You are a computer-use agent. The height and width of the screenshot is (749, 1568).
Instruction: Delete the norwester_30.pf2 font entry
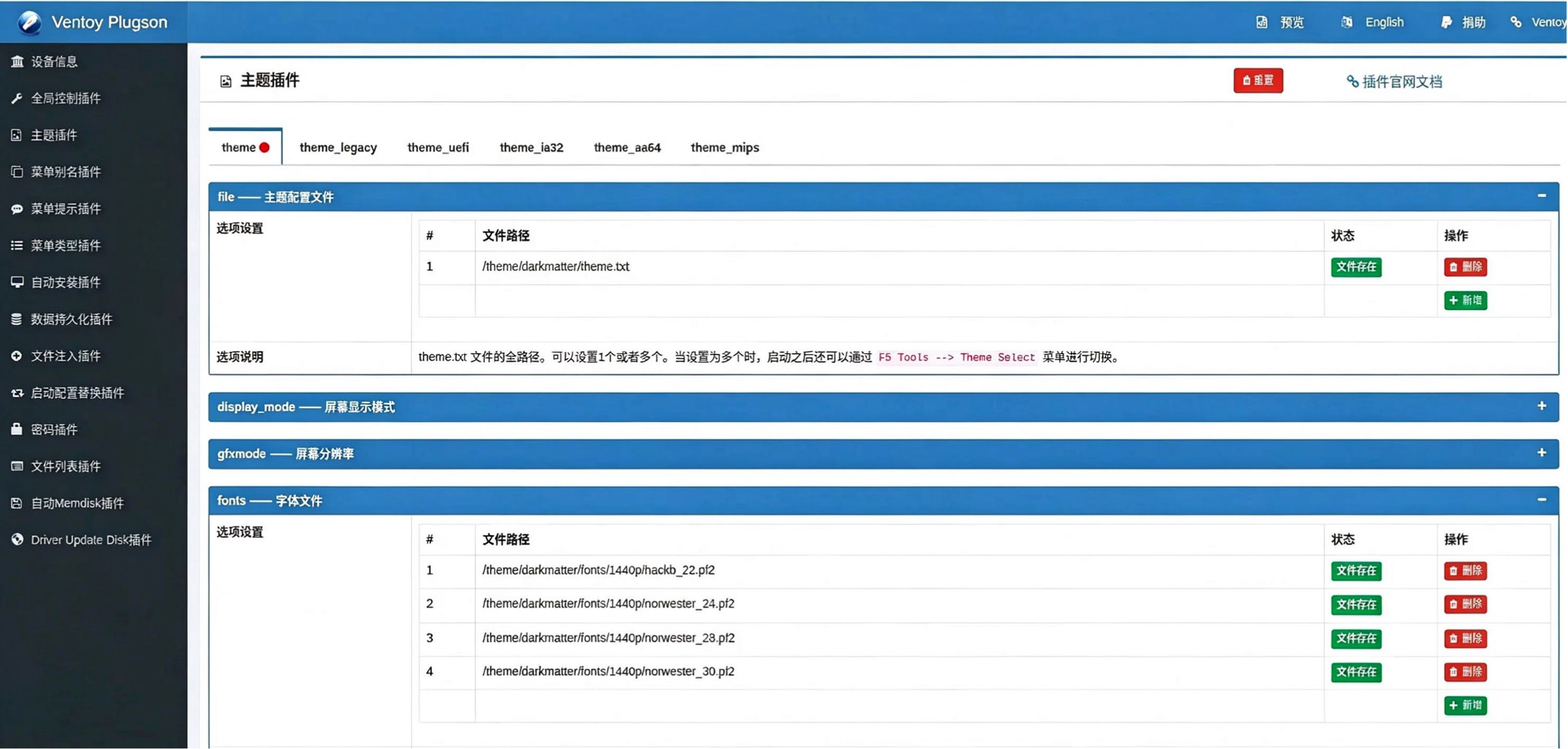(x=1466, y=672)
